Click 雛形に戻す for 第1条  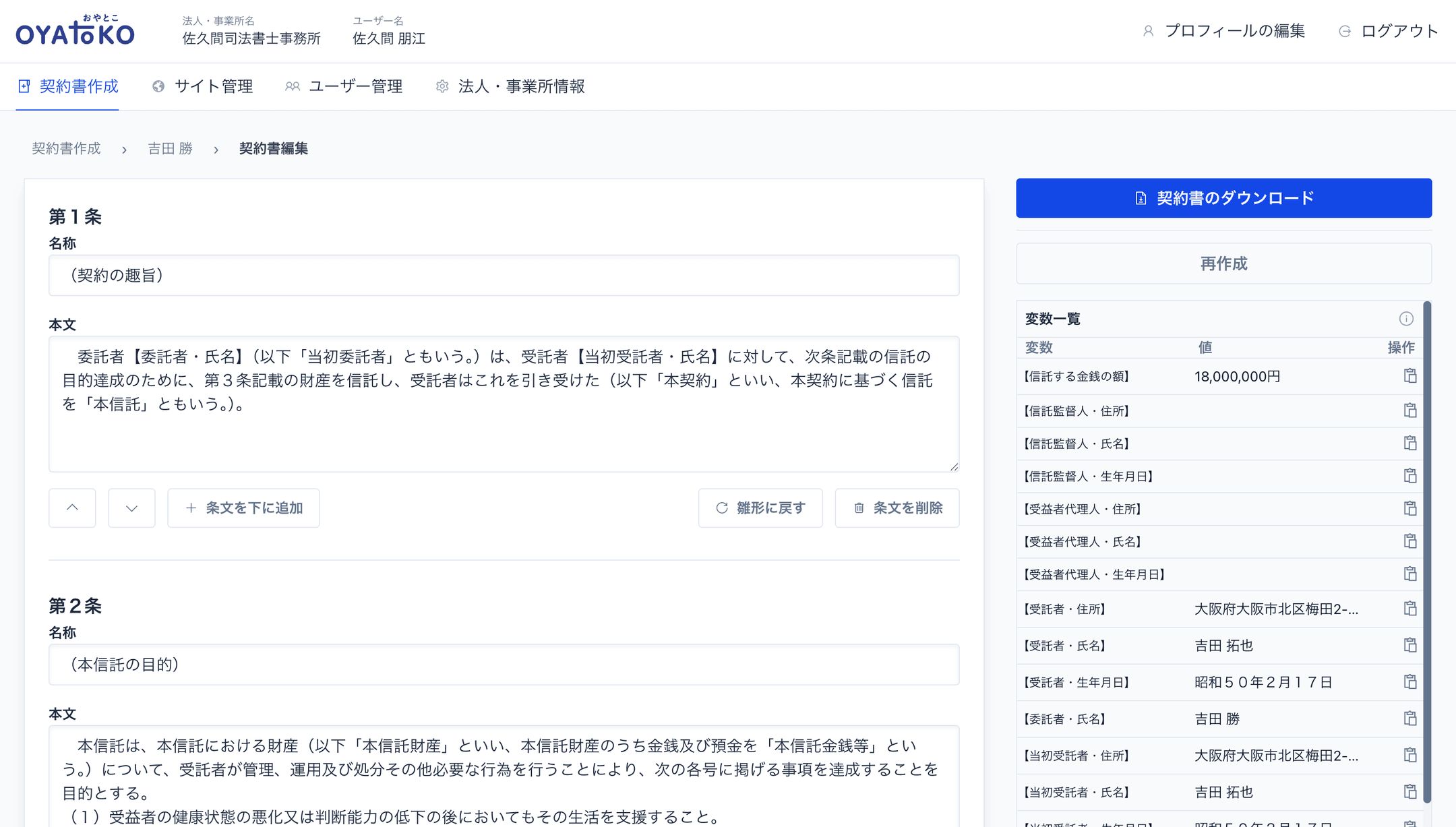pyautogui.click(x=760, y=508)
